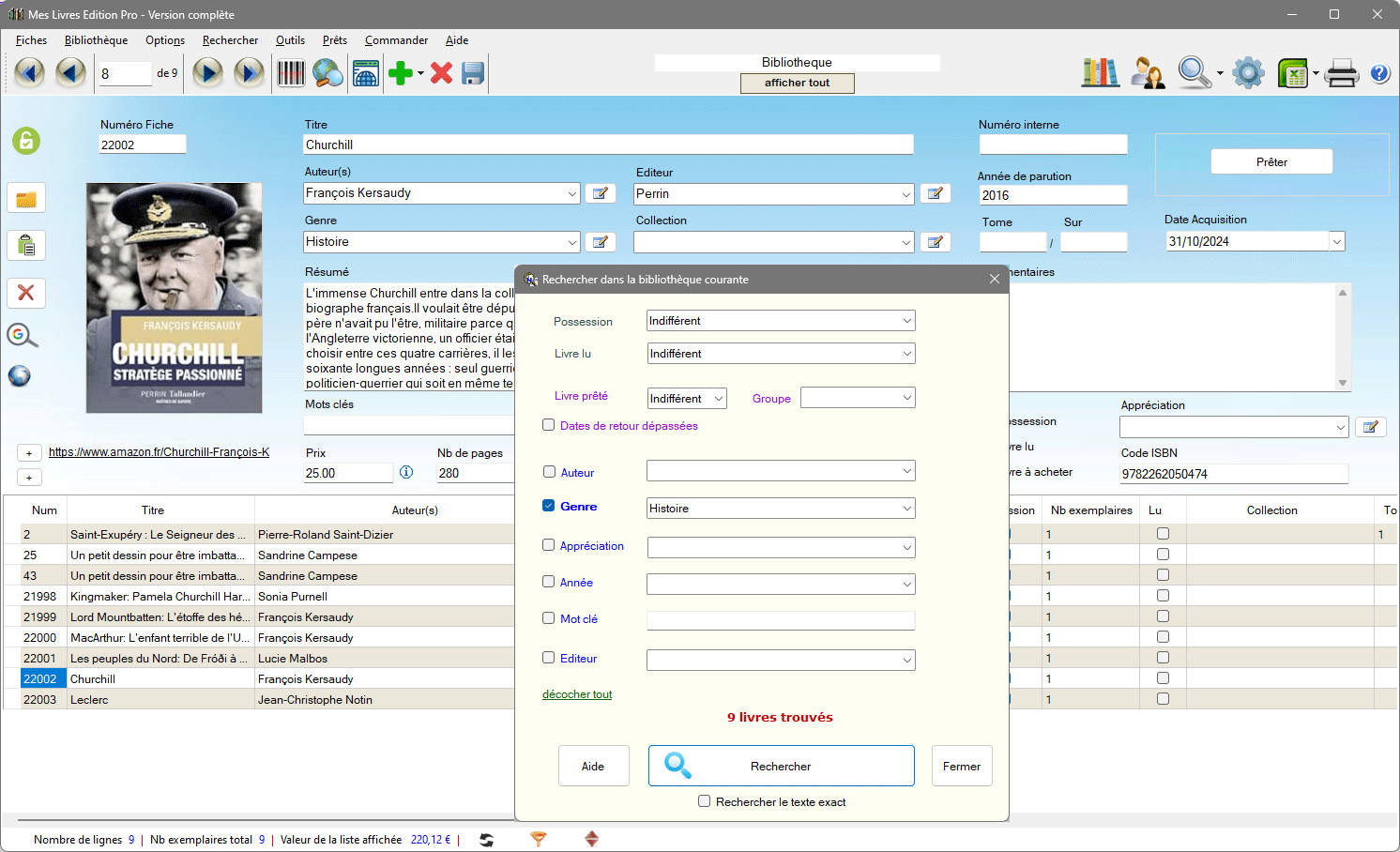
Task: Open the Options menu
Action: pos(165,40)
